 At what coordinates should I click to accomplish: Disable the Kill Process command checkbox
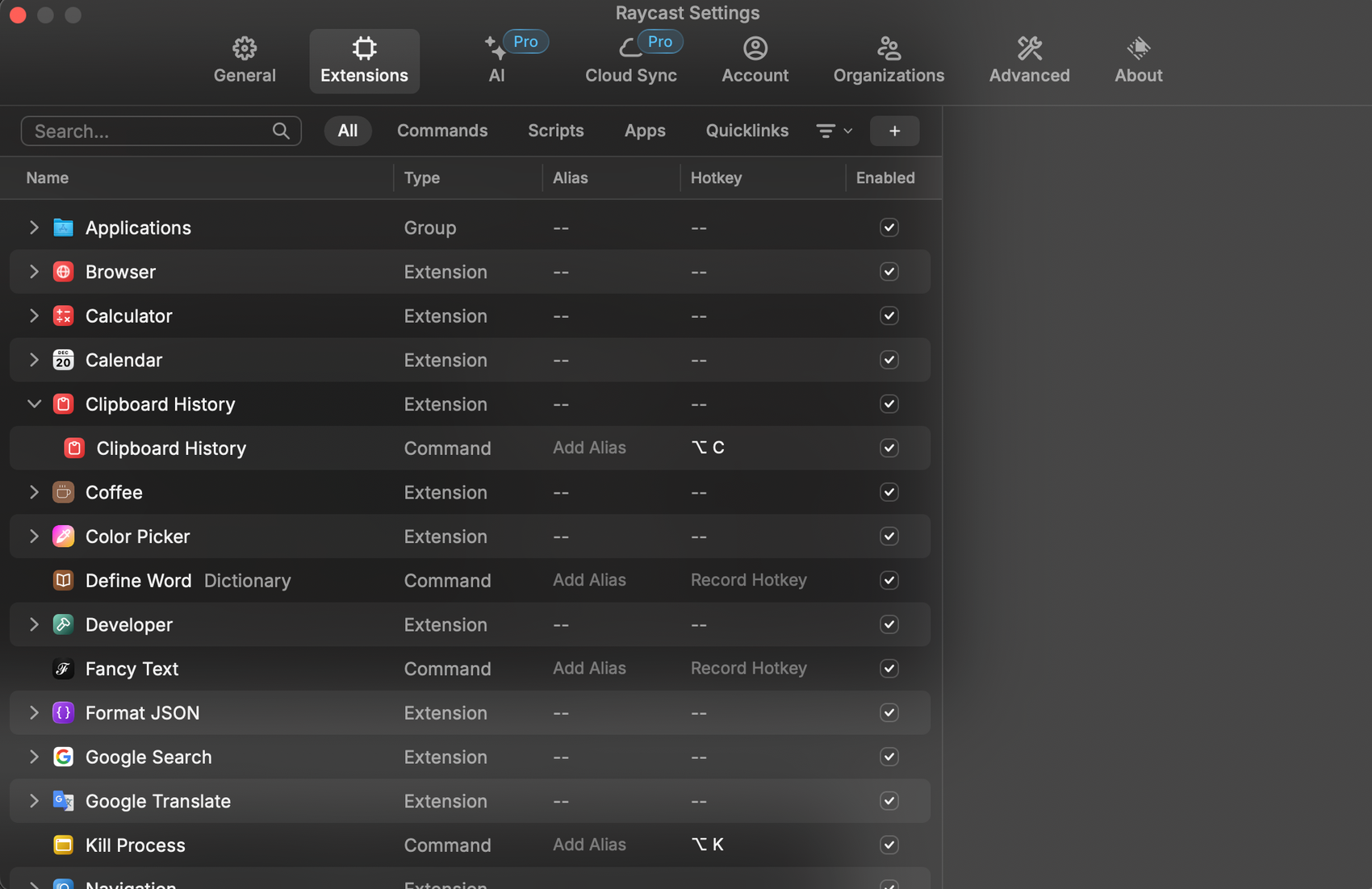coord(889,845)
